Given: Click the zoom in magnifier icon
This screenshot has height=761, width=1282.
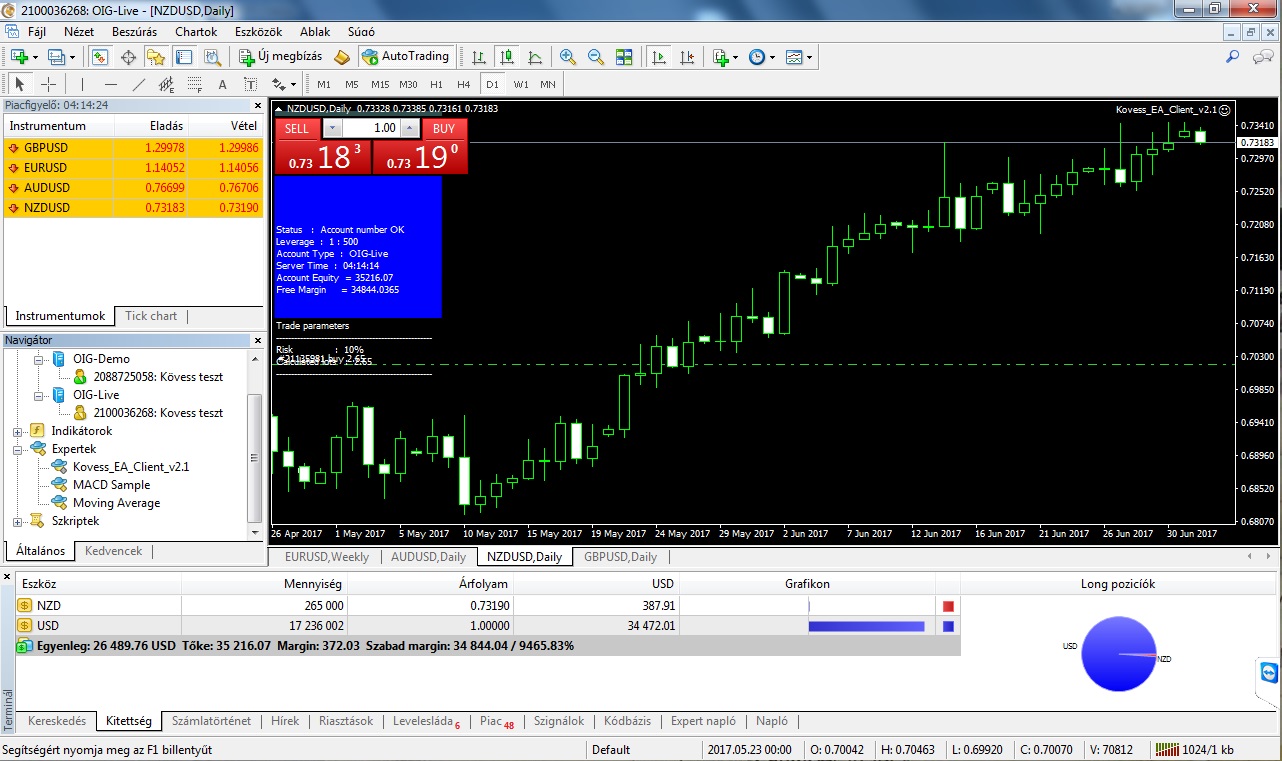Looking at the screenshot, I should tap(568, 57).
